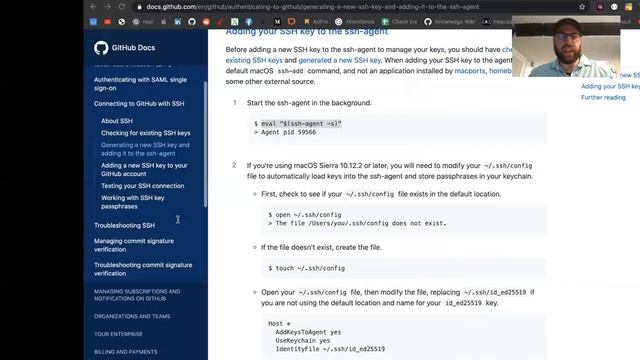The image size is (640, 360).
Task: Open 'Managing commit signature verification'
Action: click(x=134, y=245)
